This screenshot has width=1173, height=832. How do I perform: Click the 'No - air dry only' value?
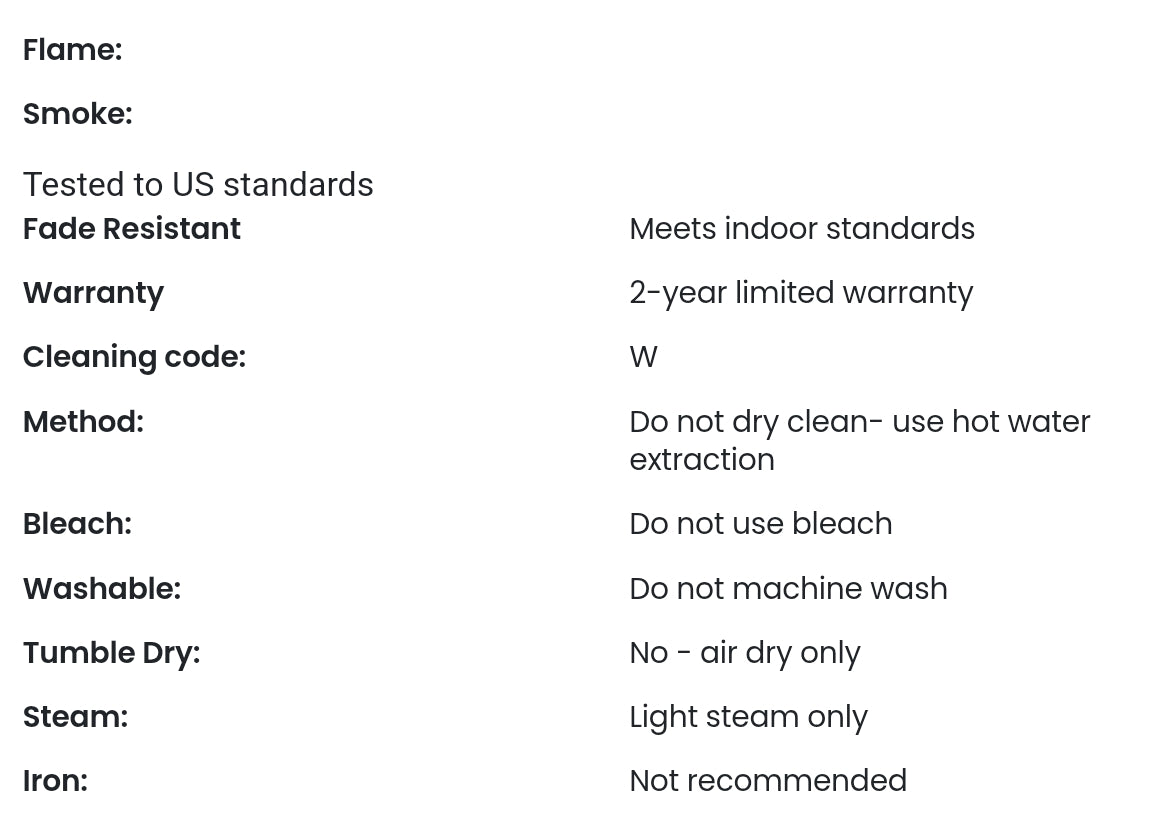(744, 653)
